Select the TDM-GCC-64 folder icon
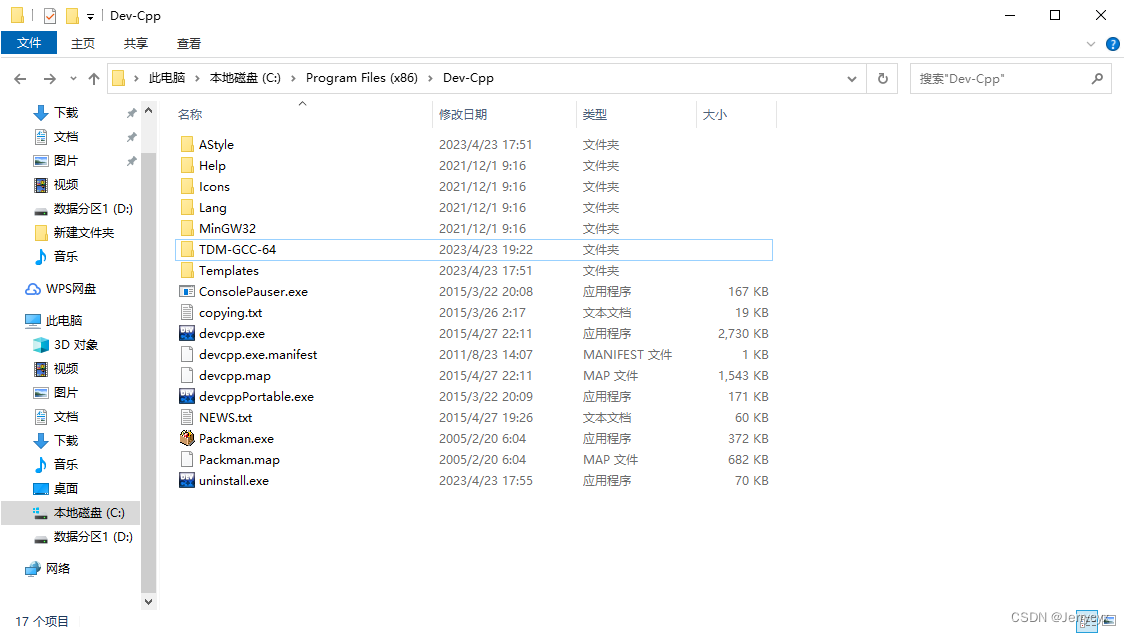 click(x=187, y=250)
